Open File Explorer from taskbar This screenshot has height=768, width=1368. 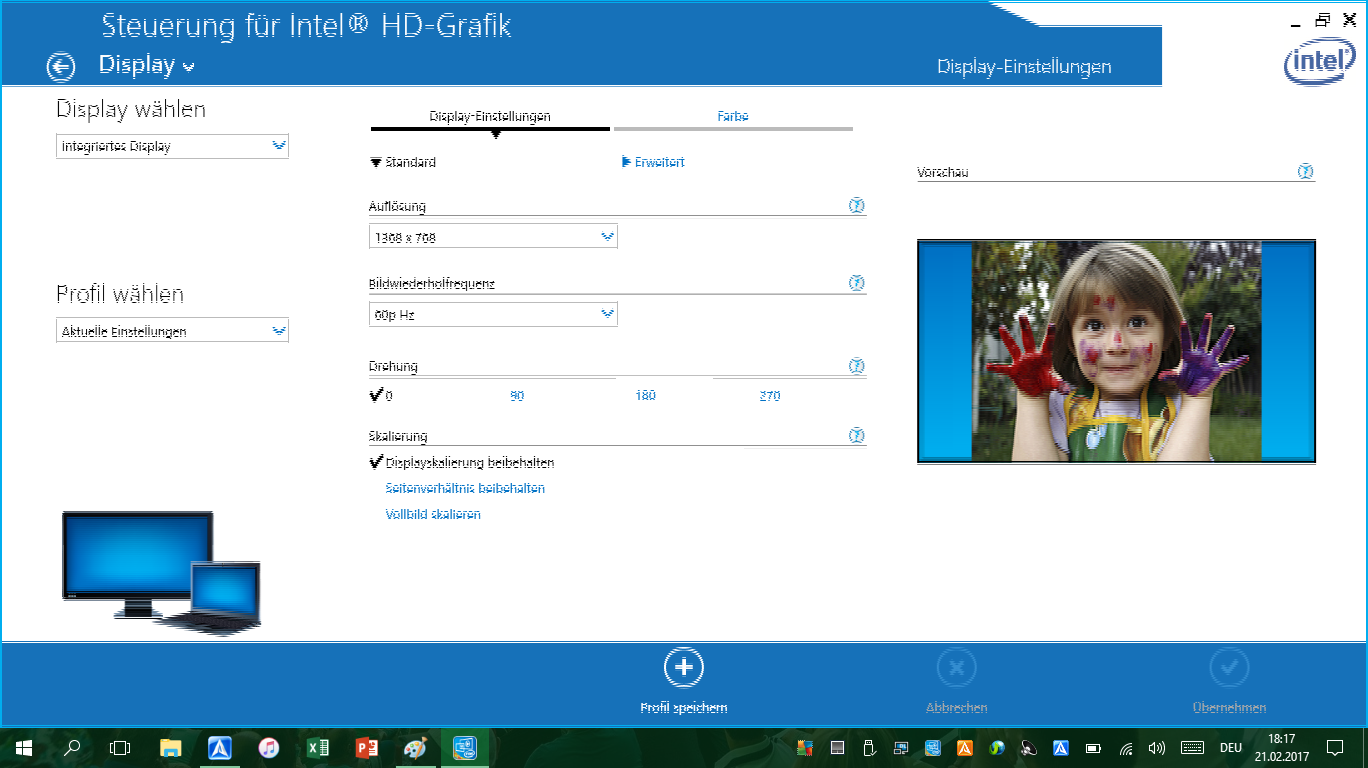tap(171, 748)
